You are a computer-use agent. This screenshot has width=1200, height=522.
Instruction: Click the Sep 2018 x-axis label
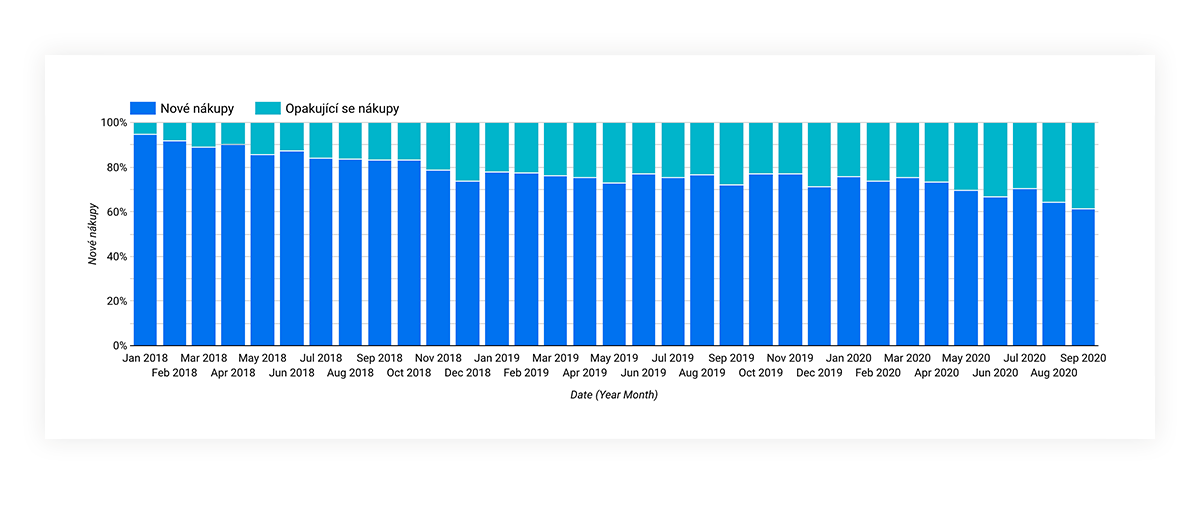coord(380,357)
